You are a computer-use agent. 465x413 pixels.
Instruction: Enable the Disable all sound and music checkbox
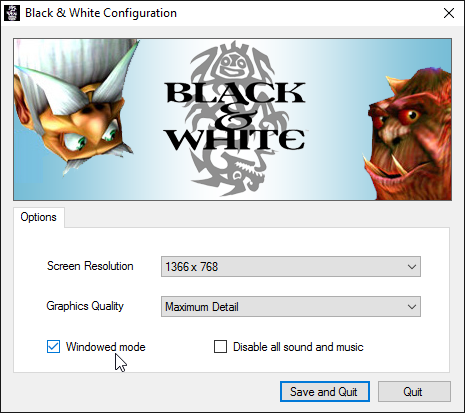[220, 347]
